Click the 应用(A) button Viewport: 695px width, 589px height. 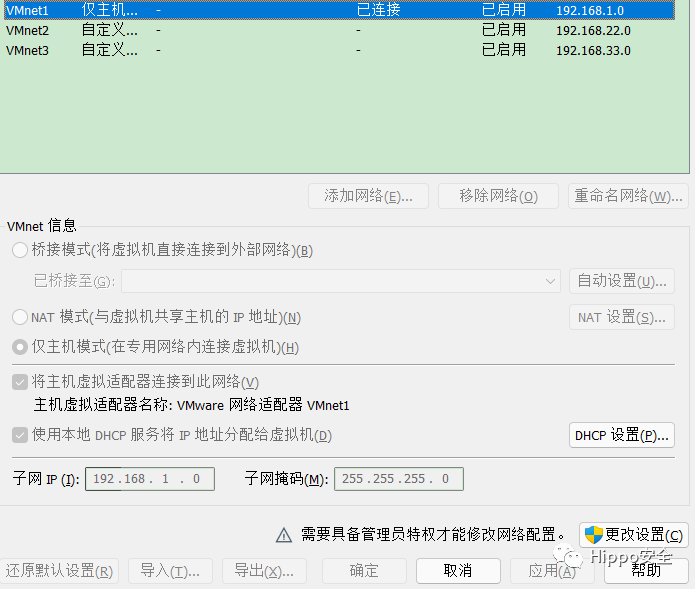(x=552, y=571)
